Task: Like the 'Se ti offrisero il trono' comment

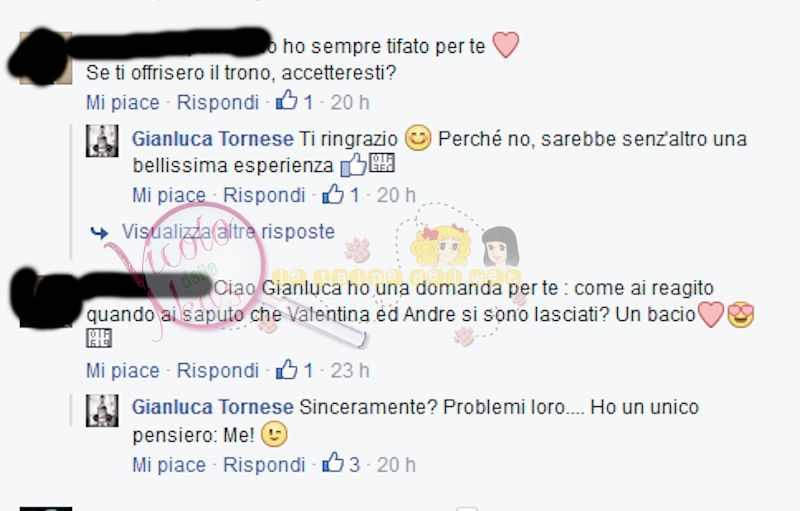Action: click(x=123, y=102)
